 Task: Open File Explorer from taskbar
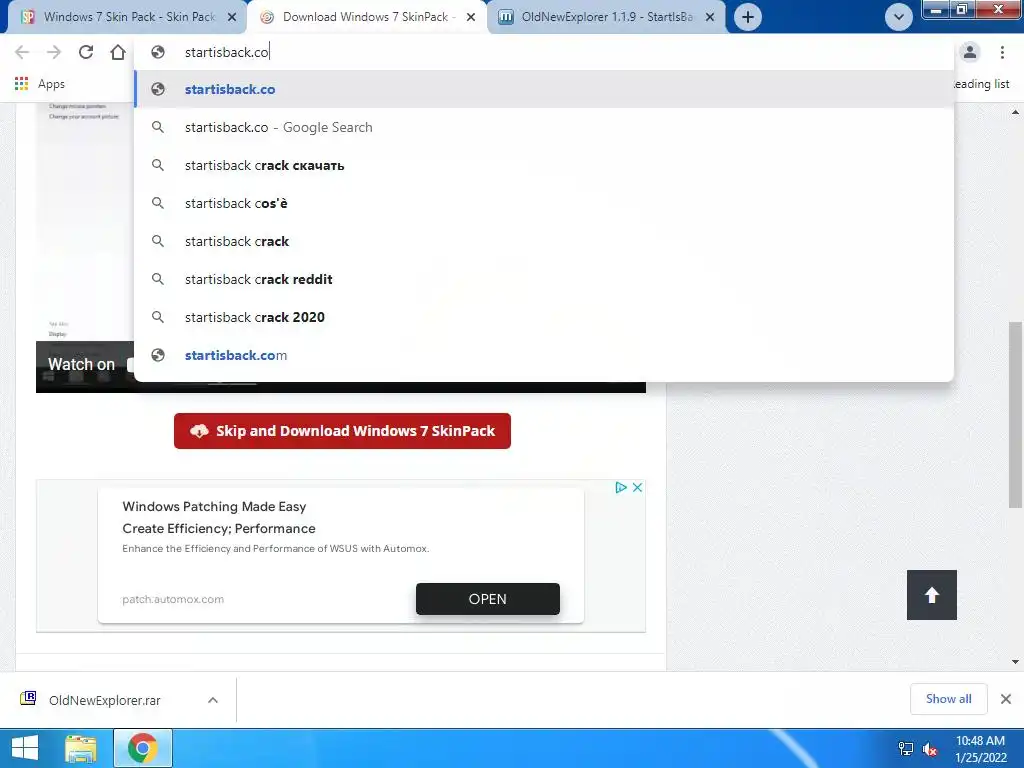point(81,748)
